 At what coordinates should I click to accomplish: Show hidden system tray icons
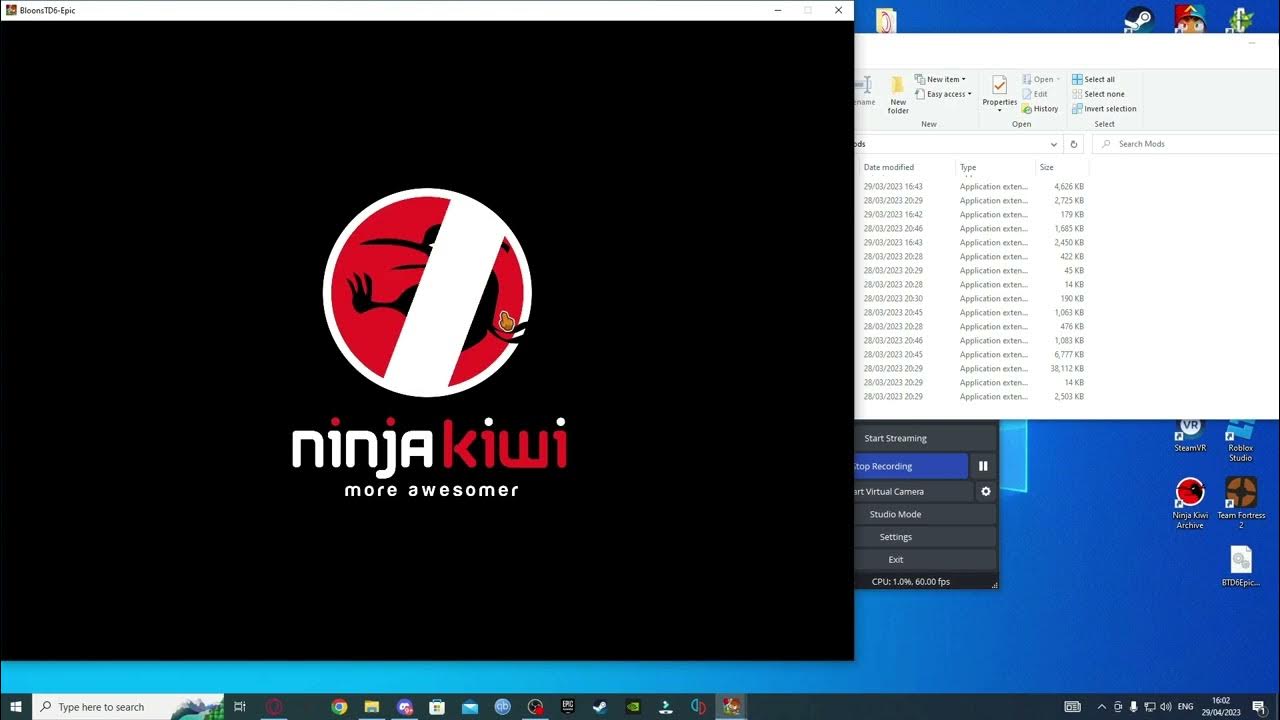tap(1102, 707)
